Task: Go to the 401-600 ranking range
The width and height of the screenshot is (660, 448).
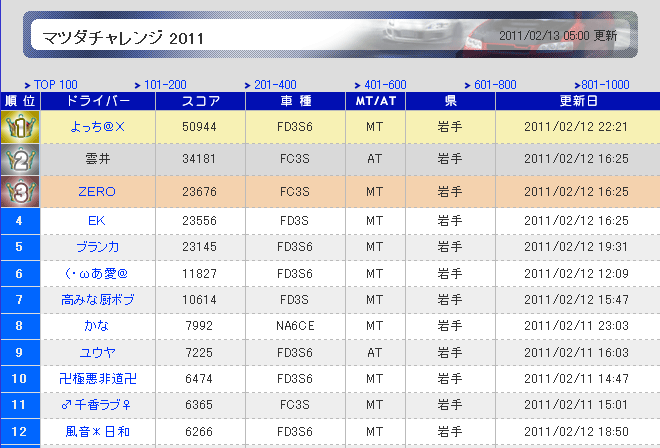Action: click(x=385, y=85)
